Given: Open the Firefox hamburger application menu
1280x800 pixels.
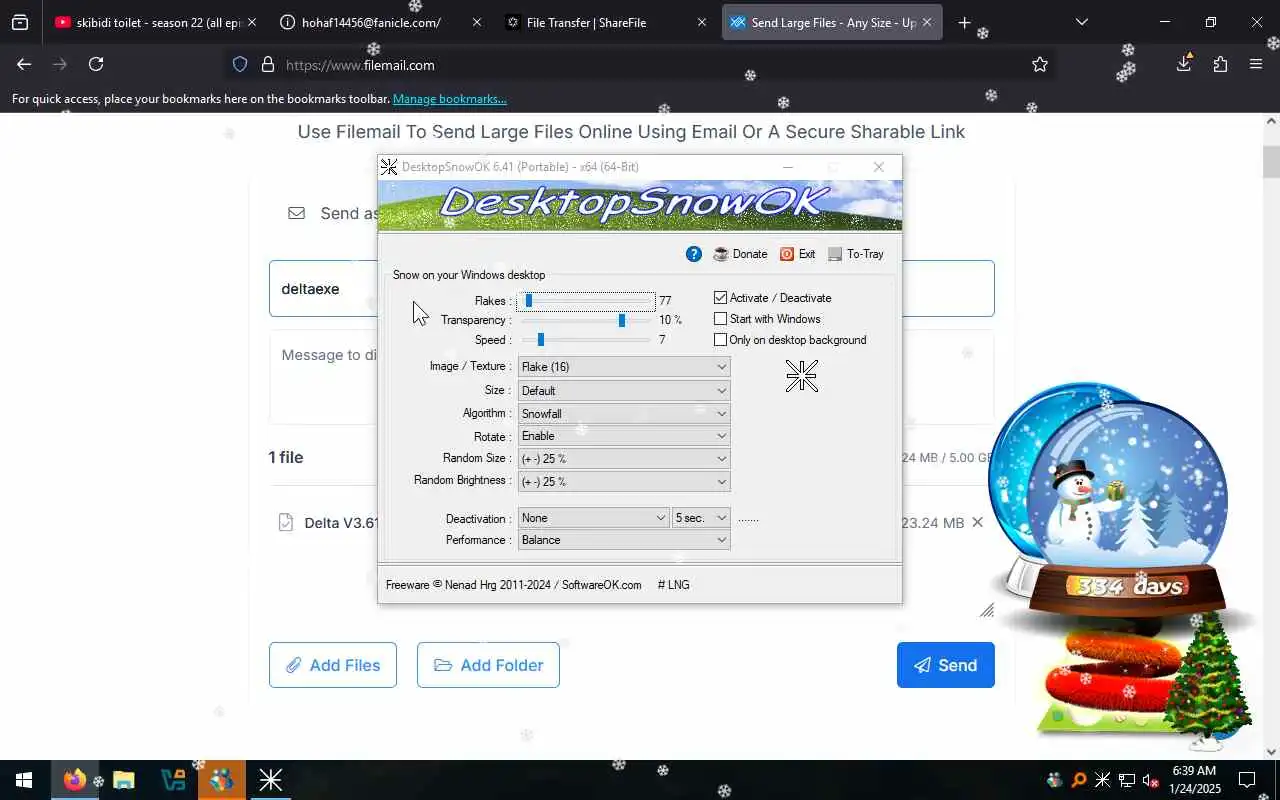Looking at the screenshot, I should pos(1256,64).
